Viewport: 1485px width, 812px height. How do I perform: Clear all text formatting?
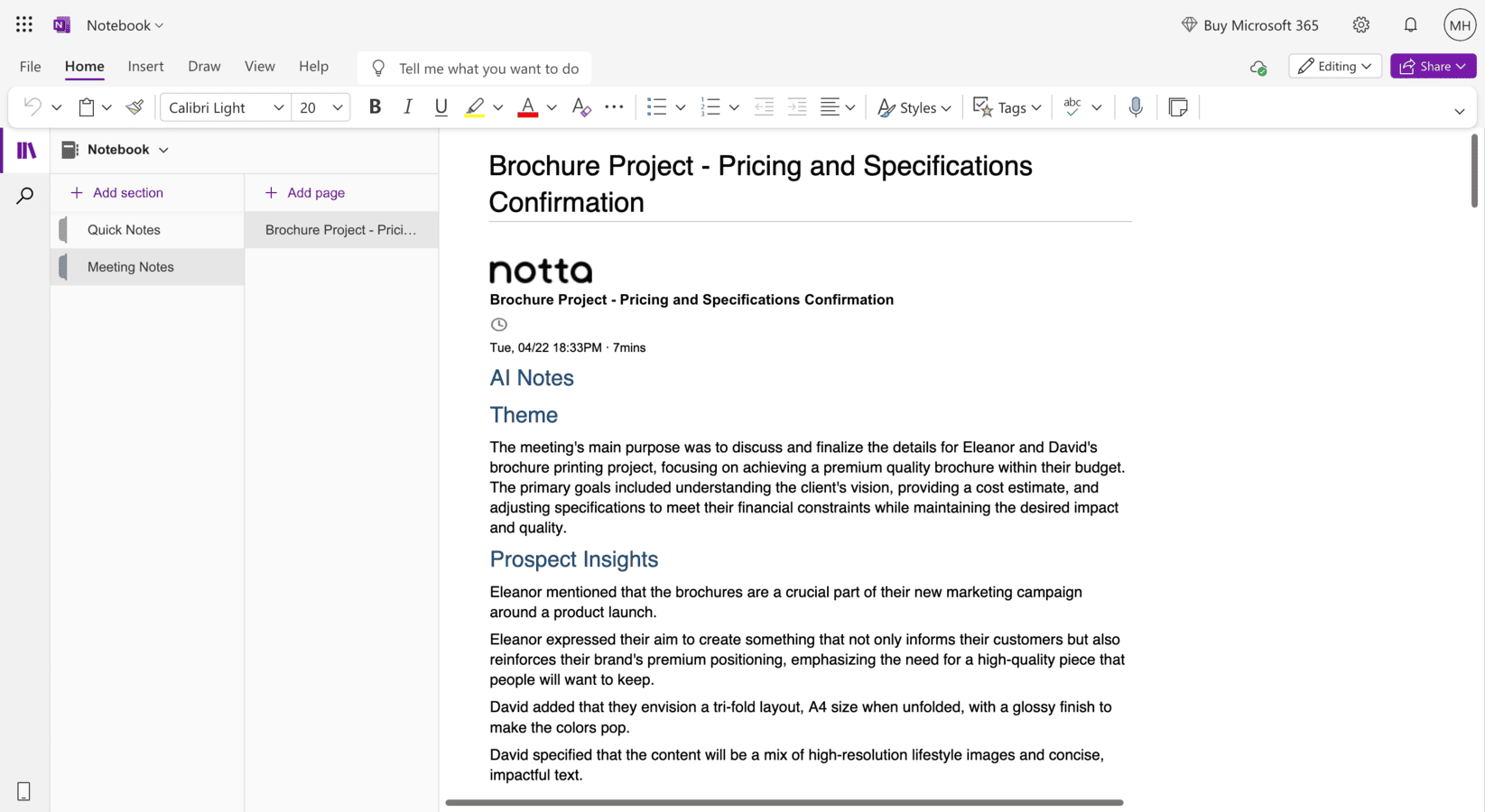[x=581, y=107]
